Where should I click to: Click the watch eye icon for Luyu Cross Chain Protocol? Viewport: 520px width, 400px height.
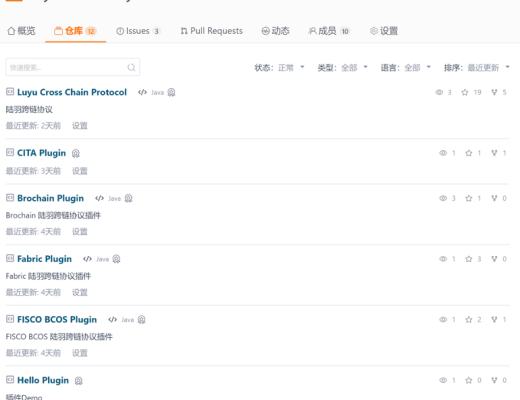439,92
